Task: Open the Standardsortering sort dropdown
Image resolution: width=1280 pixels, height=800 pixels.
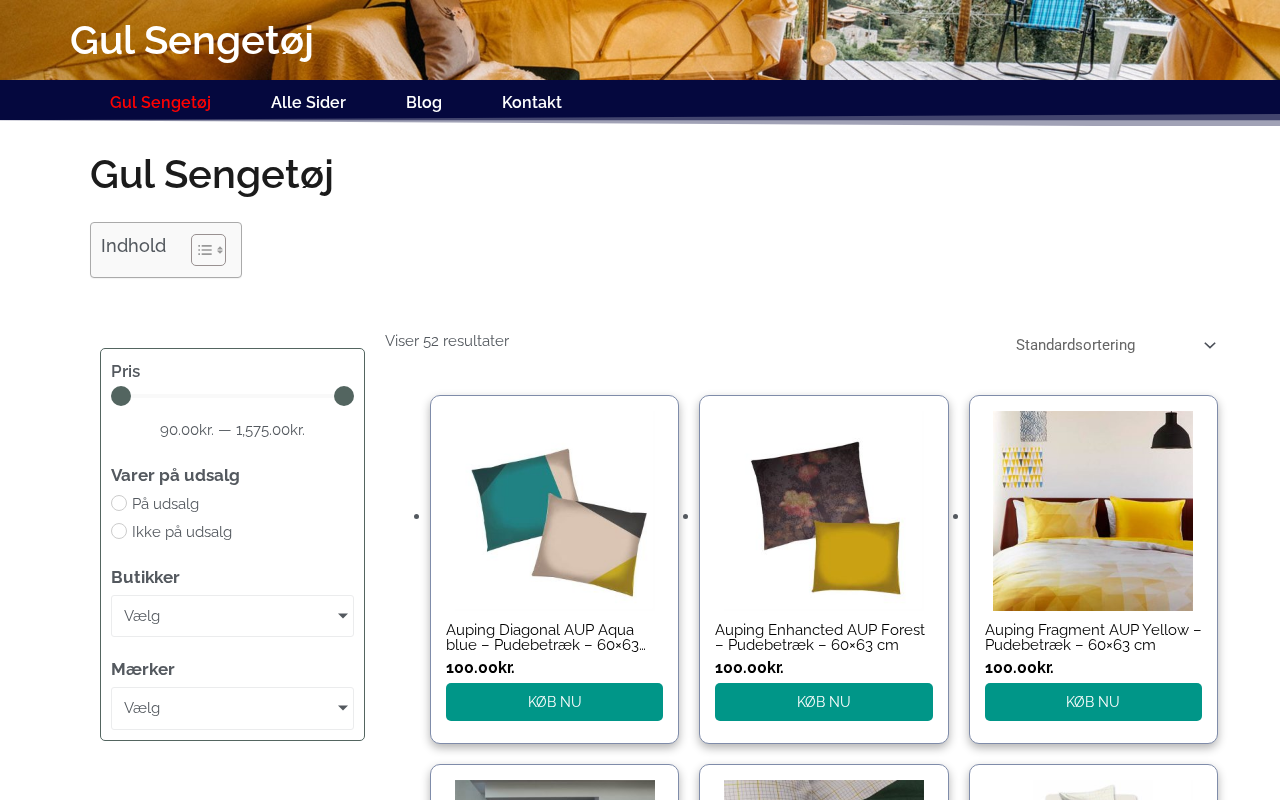Action: [1116, 345]
